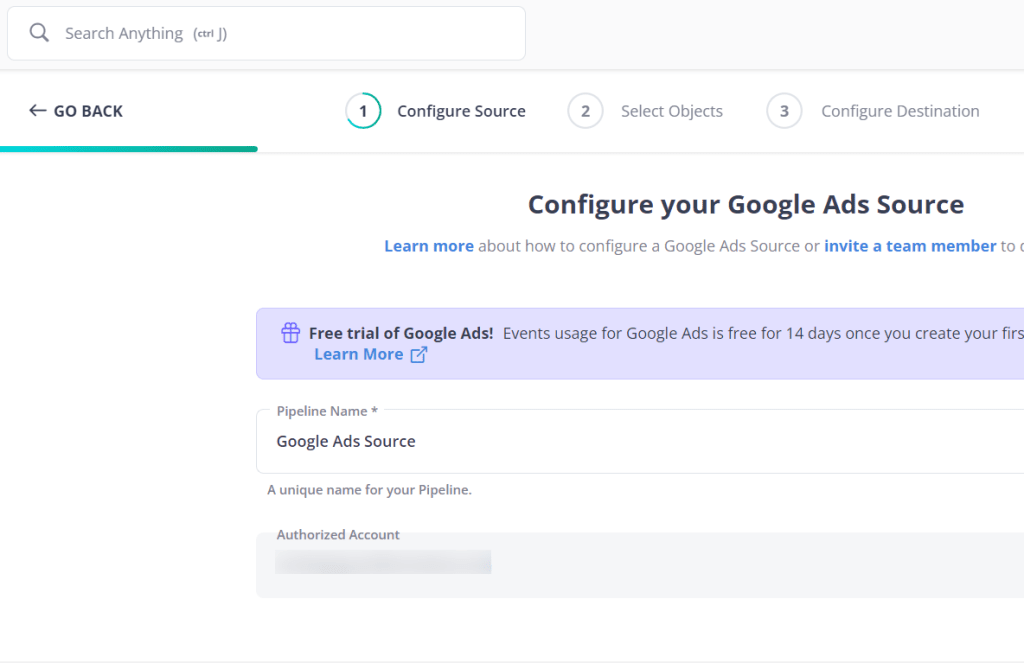Click the gift icon in trial banner
This screenshot has width=1024, height=663.
point(291,332)
